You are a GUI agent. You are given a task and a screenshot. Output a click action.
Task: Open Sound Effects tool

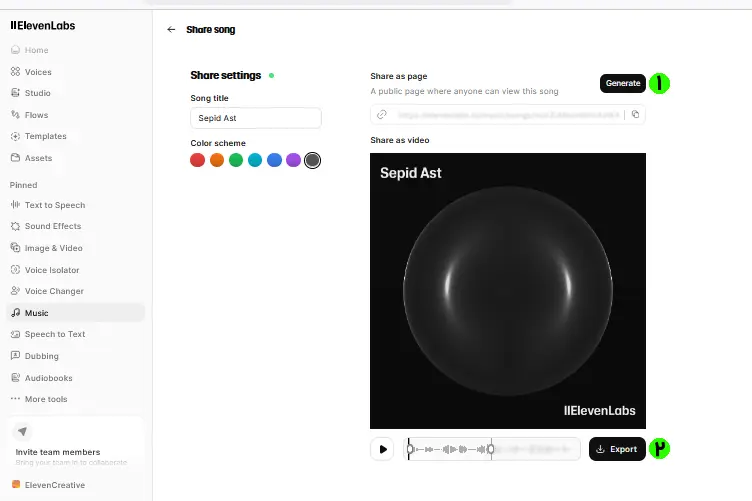(x=53, y=226)
